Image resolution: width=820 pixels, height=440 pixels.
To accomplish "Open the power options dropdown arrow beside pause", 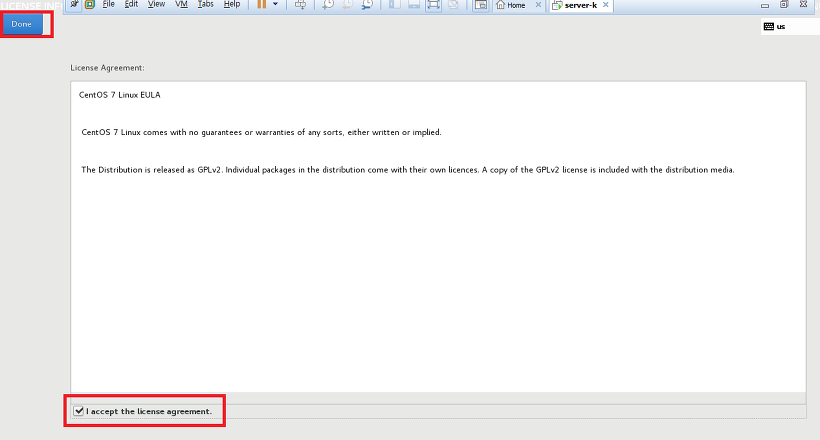I will coord(276,4).
